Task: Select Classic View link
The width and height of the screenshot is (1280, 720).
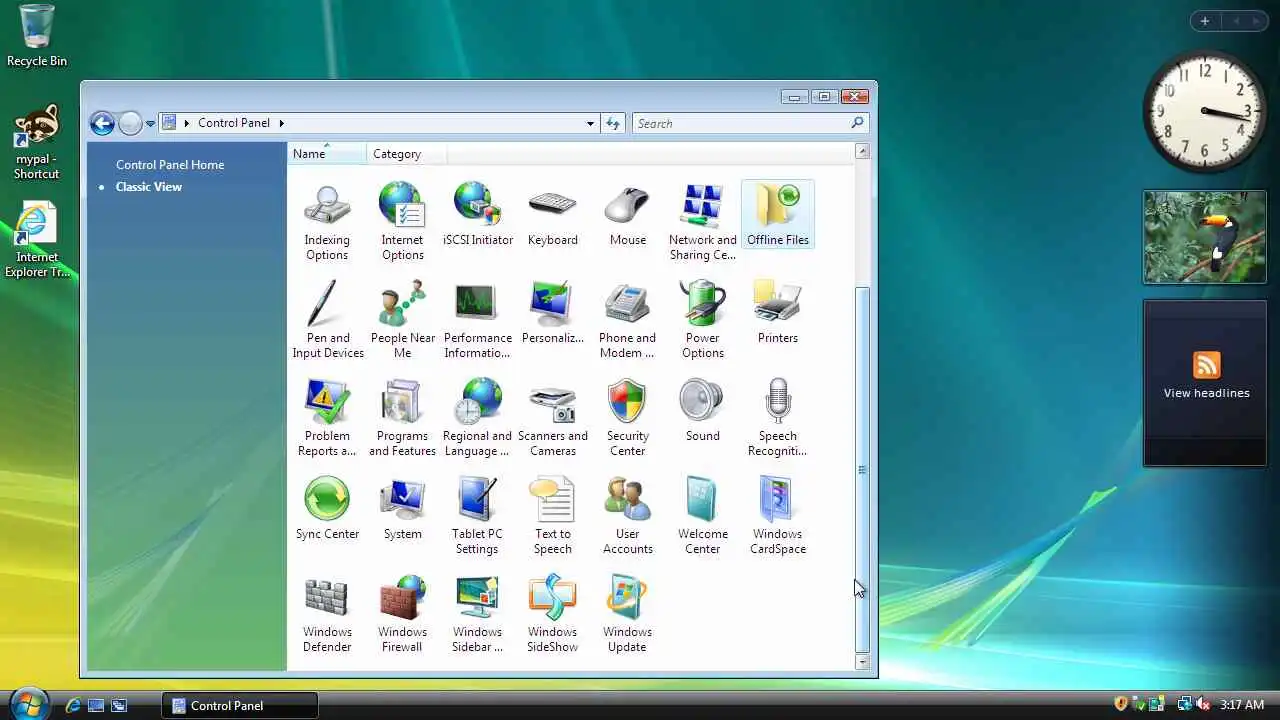Action: pos(149,187)
